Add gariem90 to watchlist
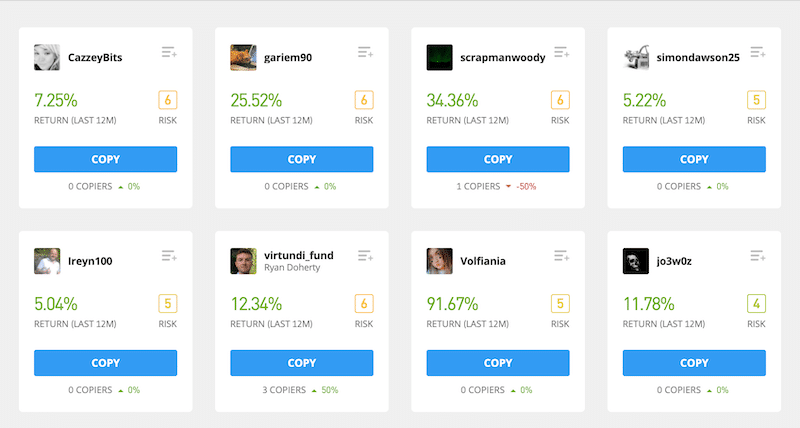 click(365, 52)
